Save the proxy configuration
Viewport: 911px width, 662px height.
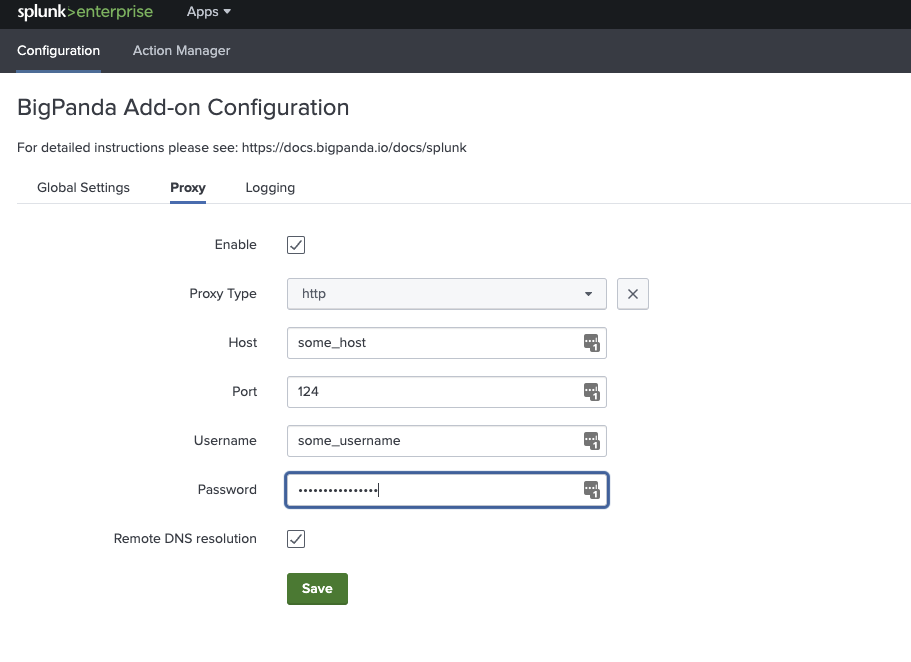(x=317, y=588)
